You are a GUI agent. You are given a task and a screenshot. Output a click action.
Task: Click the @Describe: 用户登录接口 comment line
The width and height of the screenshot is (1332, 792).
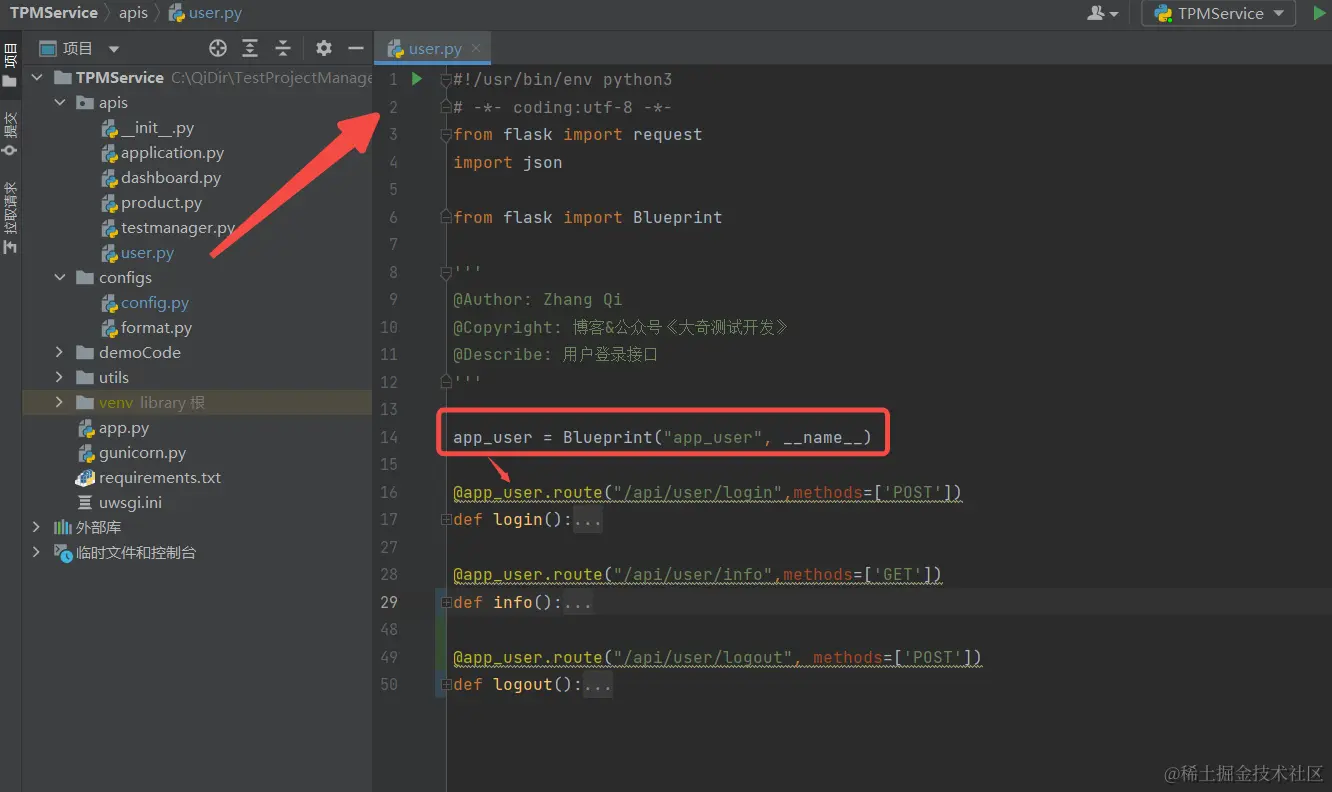(x=555, y=354)
